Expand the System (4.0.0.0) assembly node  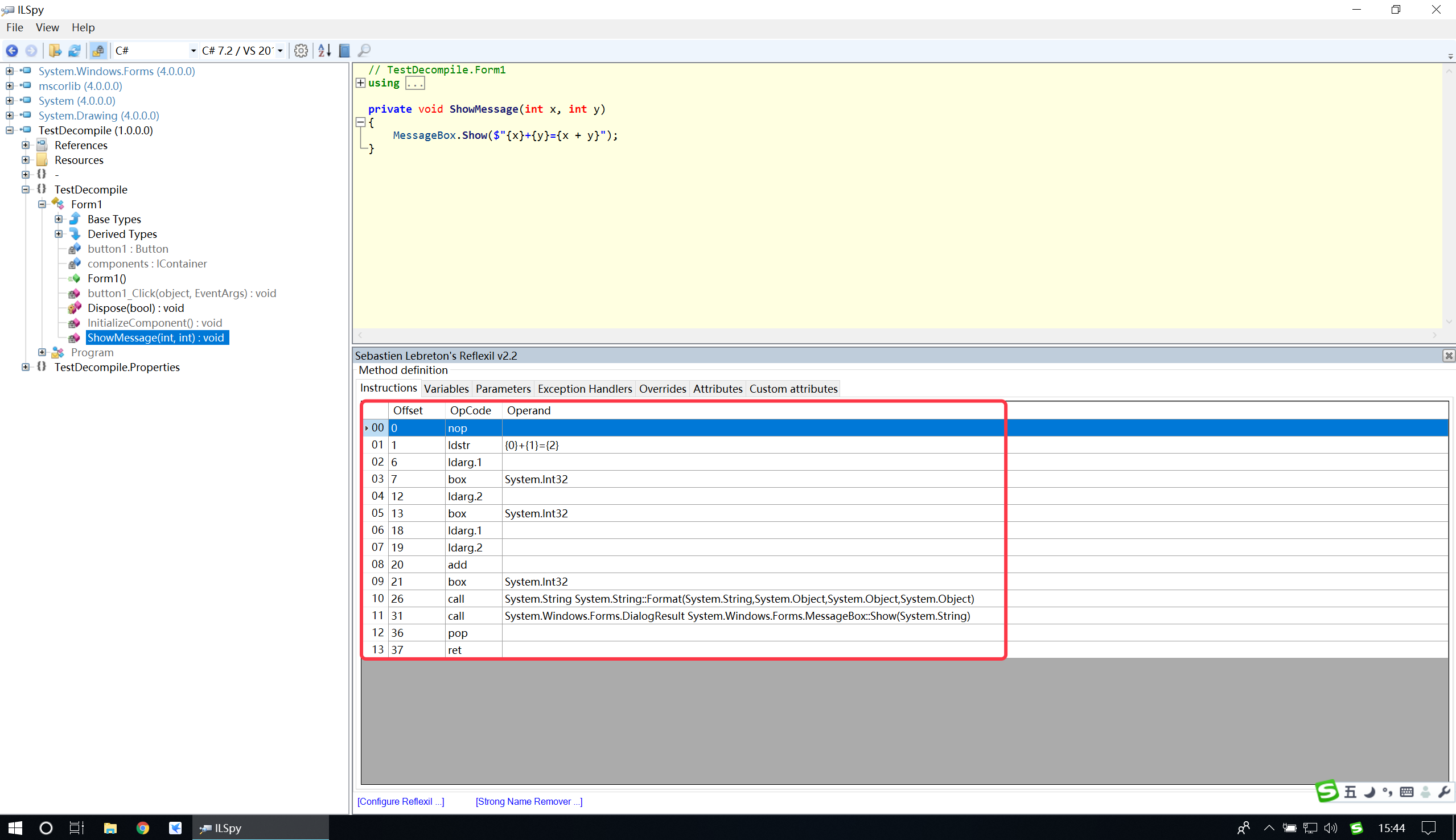[x=9, y=100]
